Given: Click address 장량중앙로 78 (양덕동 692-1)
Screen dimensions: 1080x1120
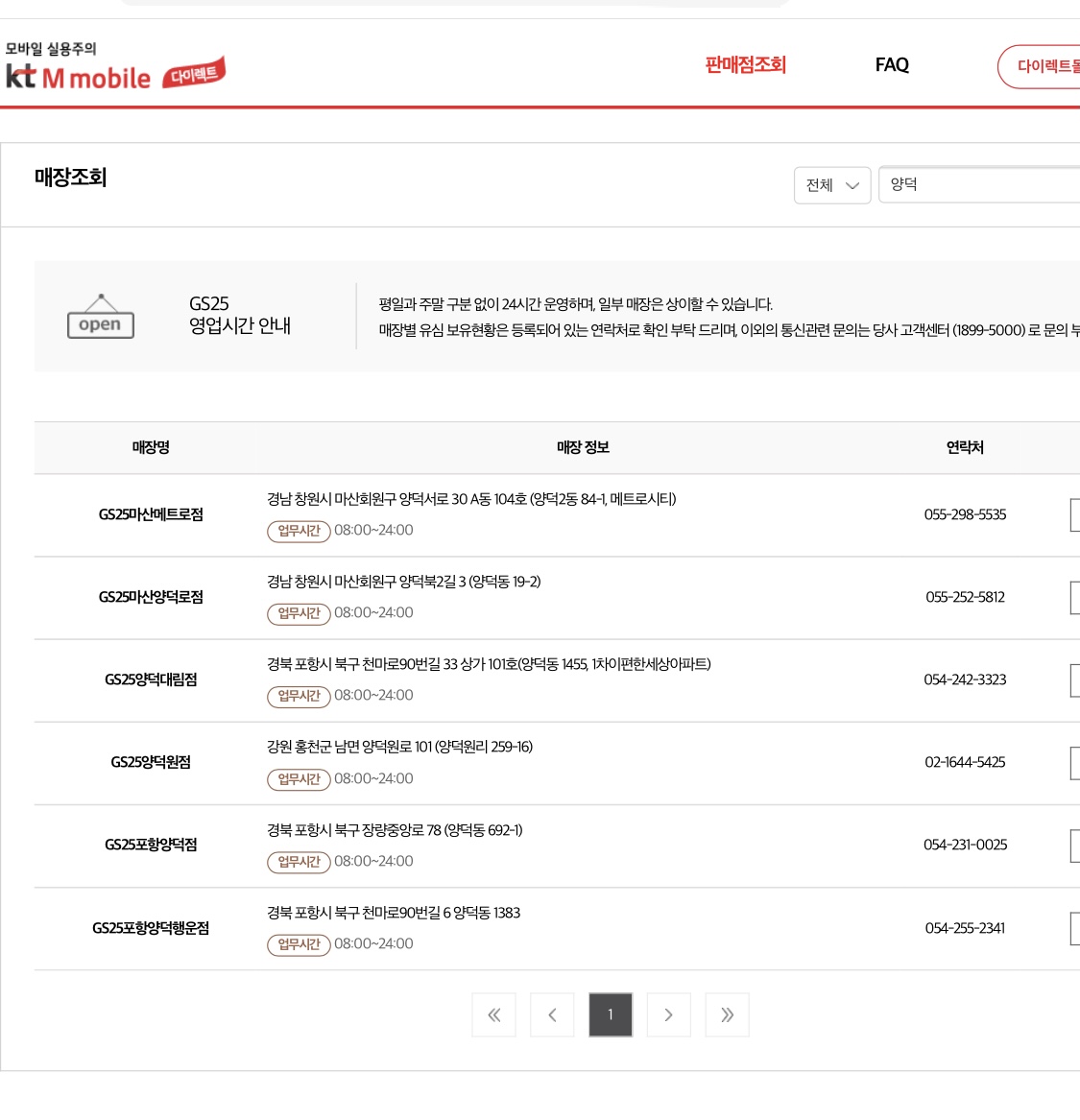Looking at the screenshot, I should [x=443, y=830].
